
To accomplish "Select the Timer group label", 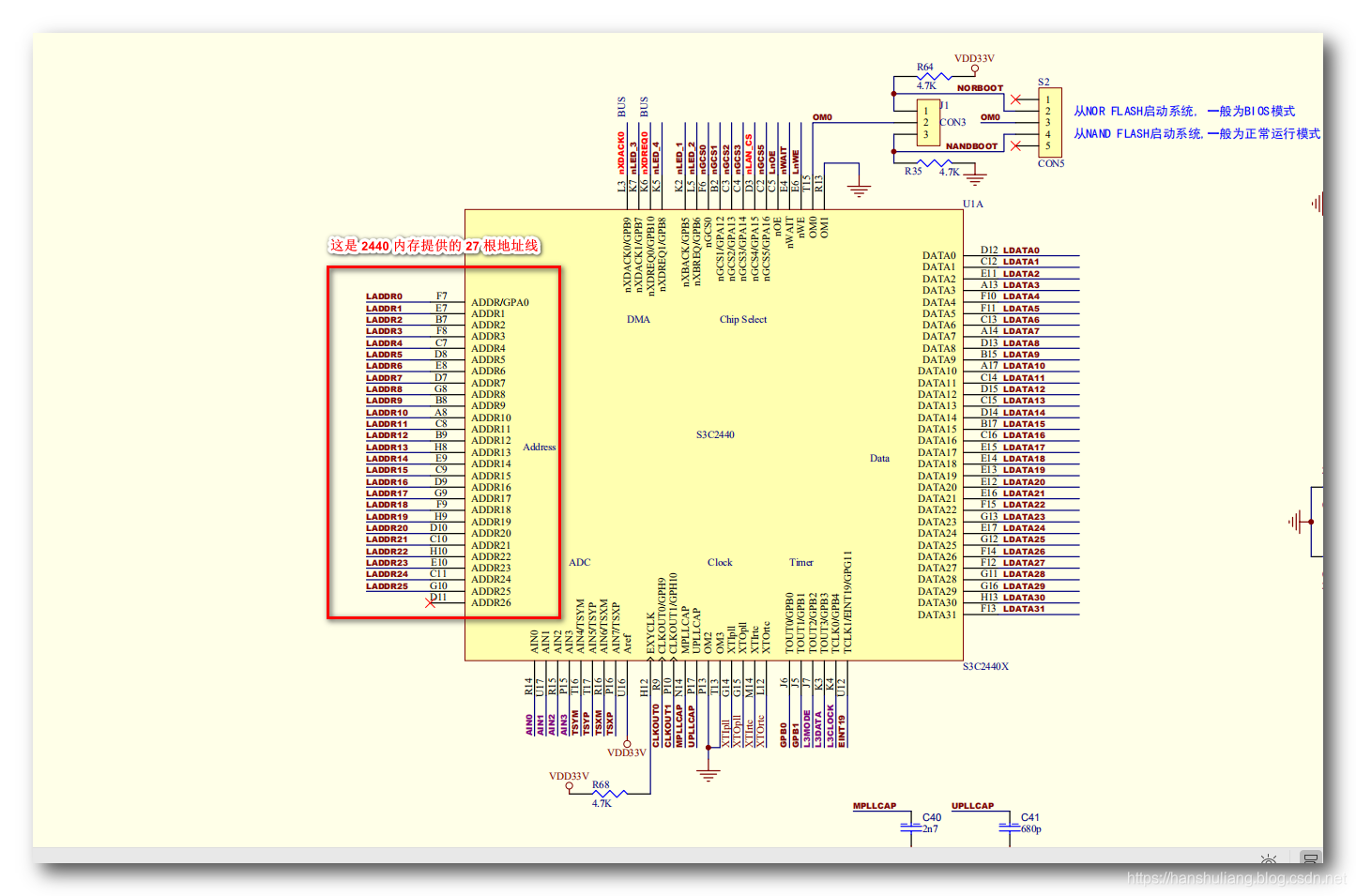I will pyautogui.click(x=801, y=562).
